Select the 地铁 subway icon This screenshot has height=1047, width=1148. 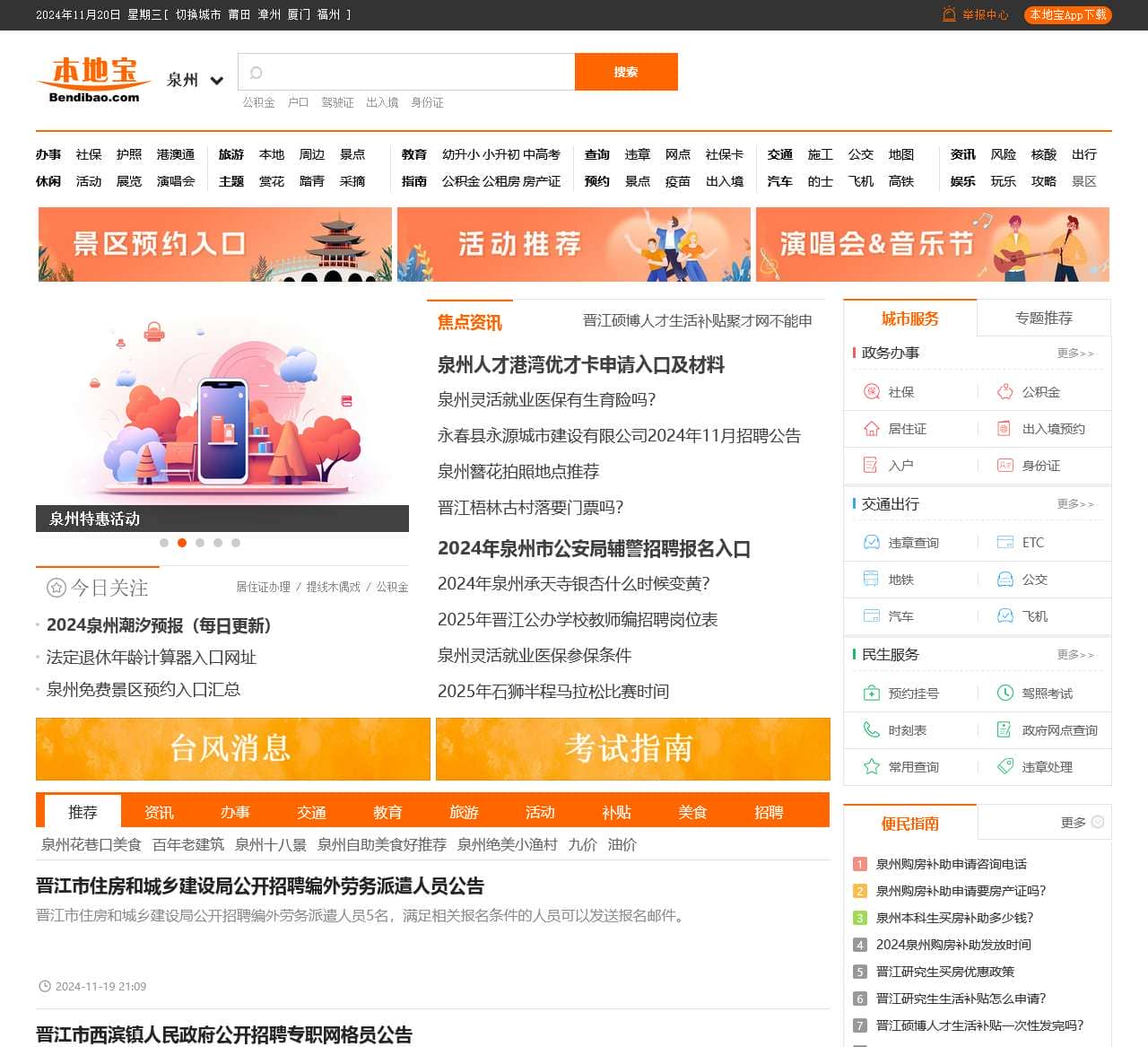coord(871,580)
